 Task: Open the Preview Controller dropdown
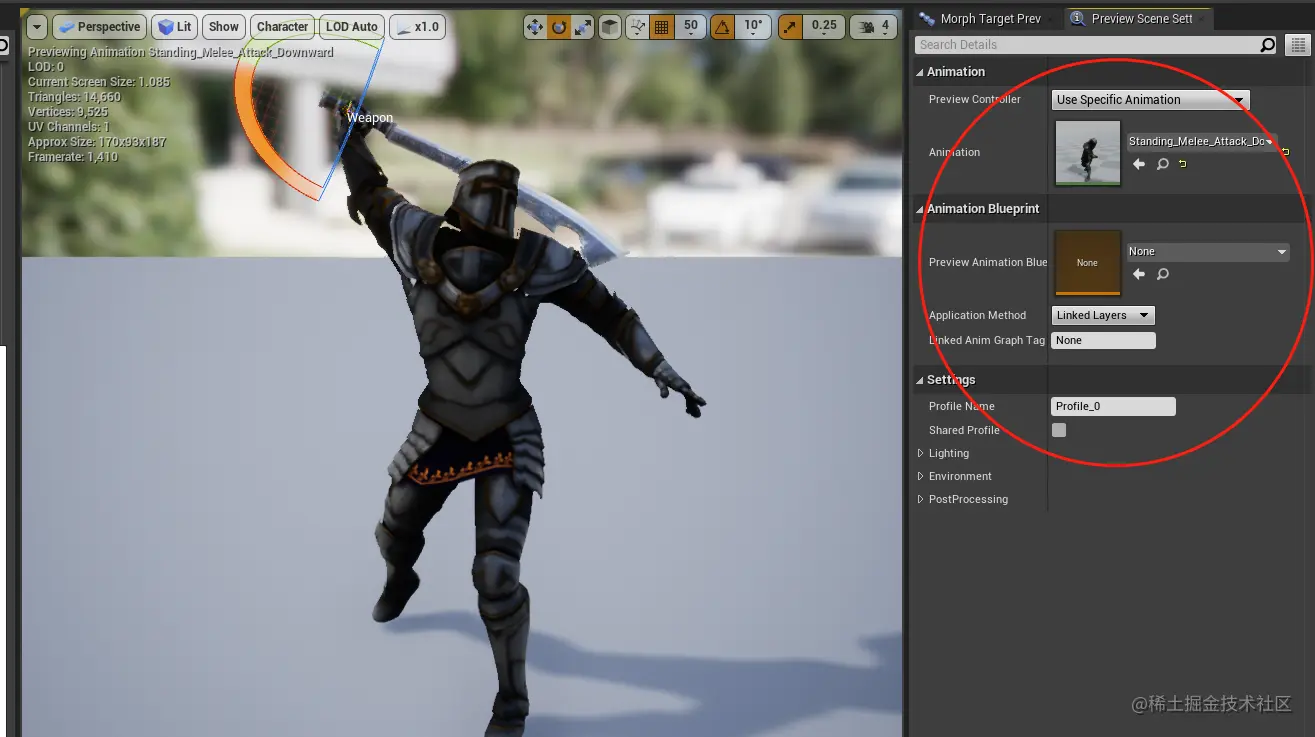pyautogui.click(x=1151, y=99)
